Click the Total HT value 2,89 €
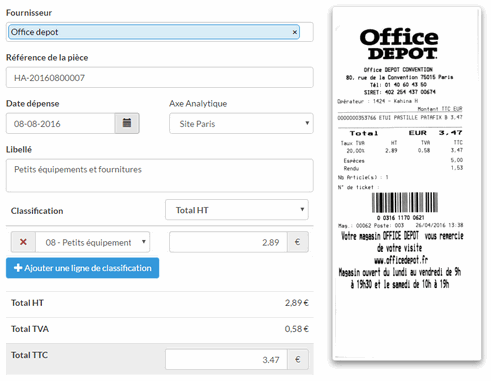 tap(297, 303)
